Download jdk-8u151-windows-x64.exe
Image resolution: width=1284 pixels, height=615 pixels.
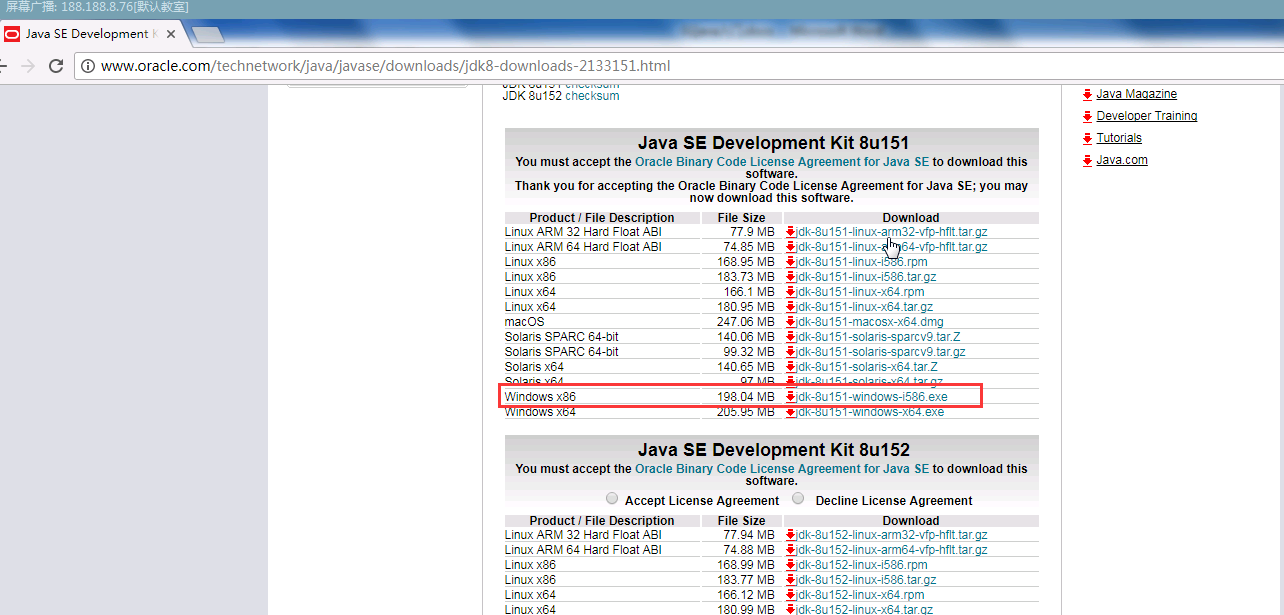[x=870, y=412]
